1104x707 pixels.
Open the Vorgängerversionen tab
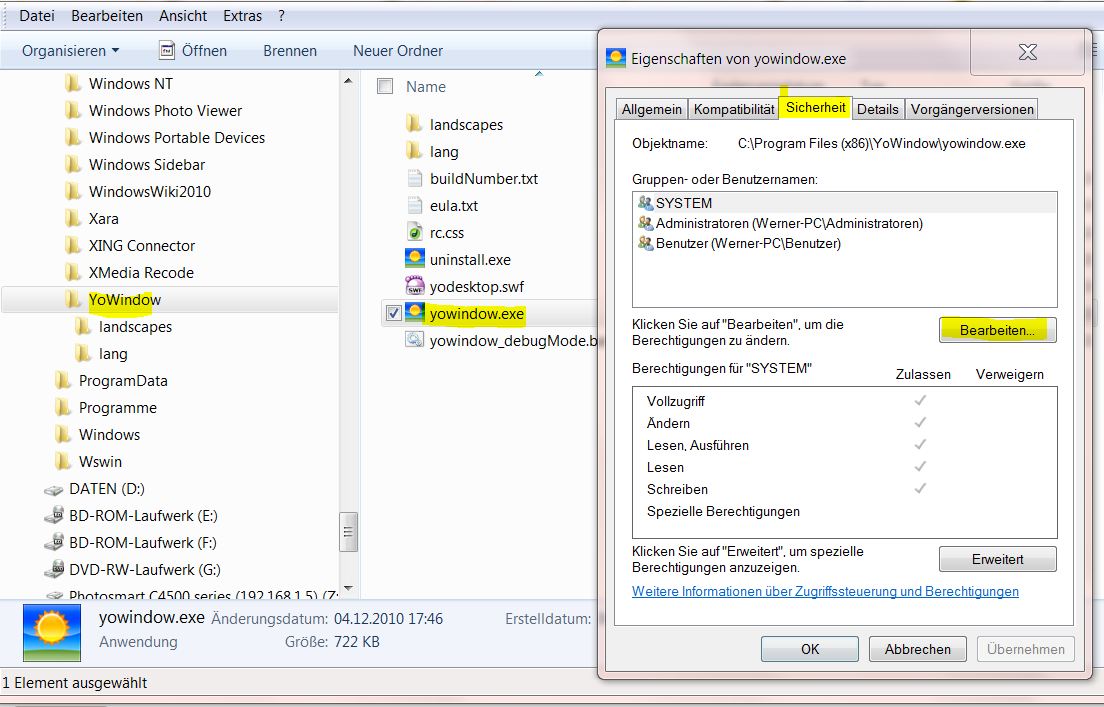(x=972, y=109)
